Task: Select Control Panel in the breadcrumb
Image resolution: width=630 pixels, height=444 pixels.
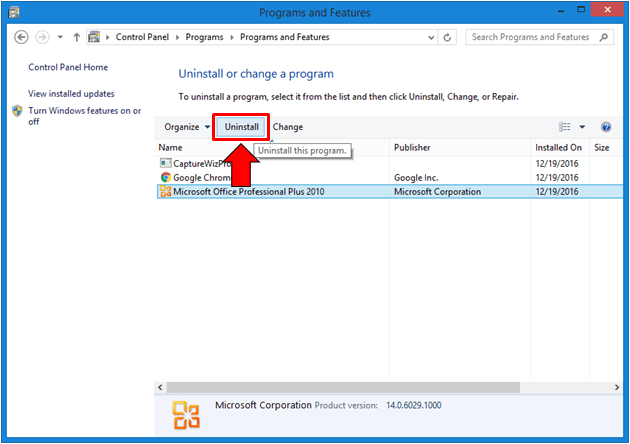Action: (x=142, y=37)
